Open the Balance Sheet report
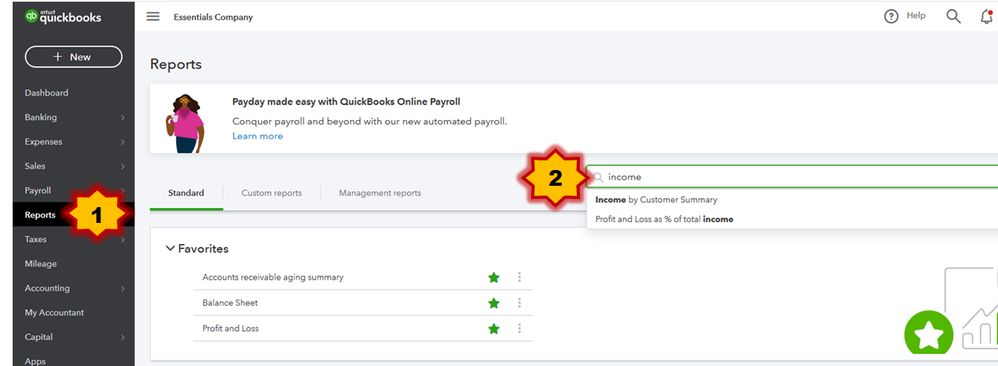998x366 pixels. click(x=230, y=303)
